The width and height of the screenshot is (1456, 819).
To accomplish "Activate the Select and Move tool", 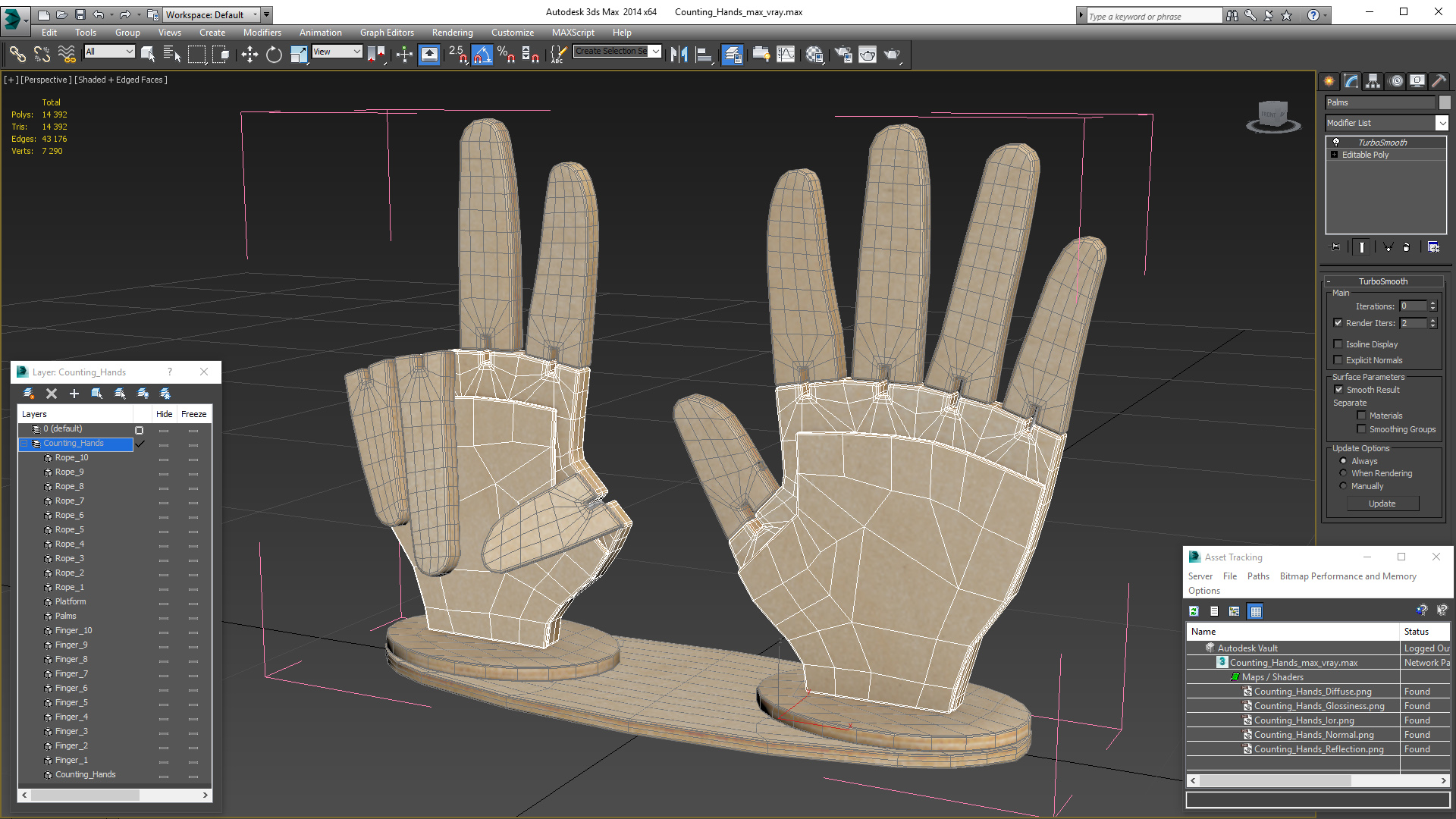I will [249, 54].
